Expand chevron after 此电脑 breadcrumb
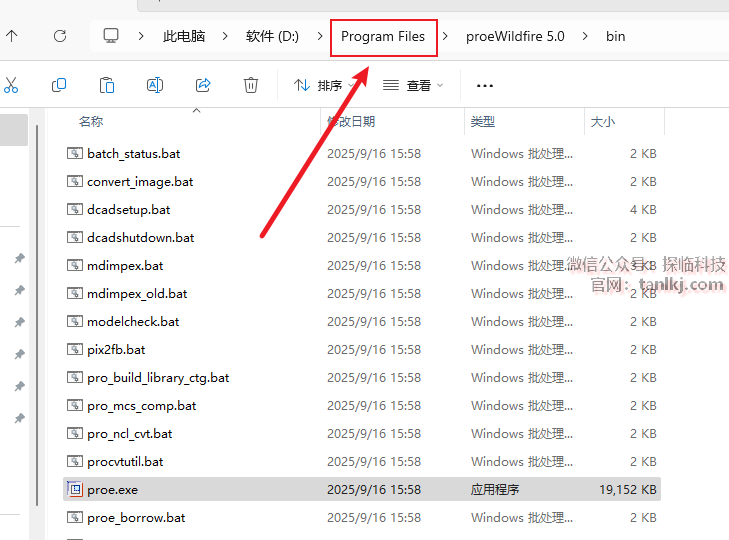The image size is (729, 540). click(225, 36)
